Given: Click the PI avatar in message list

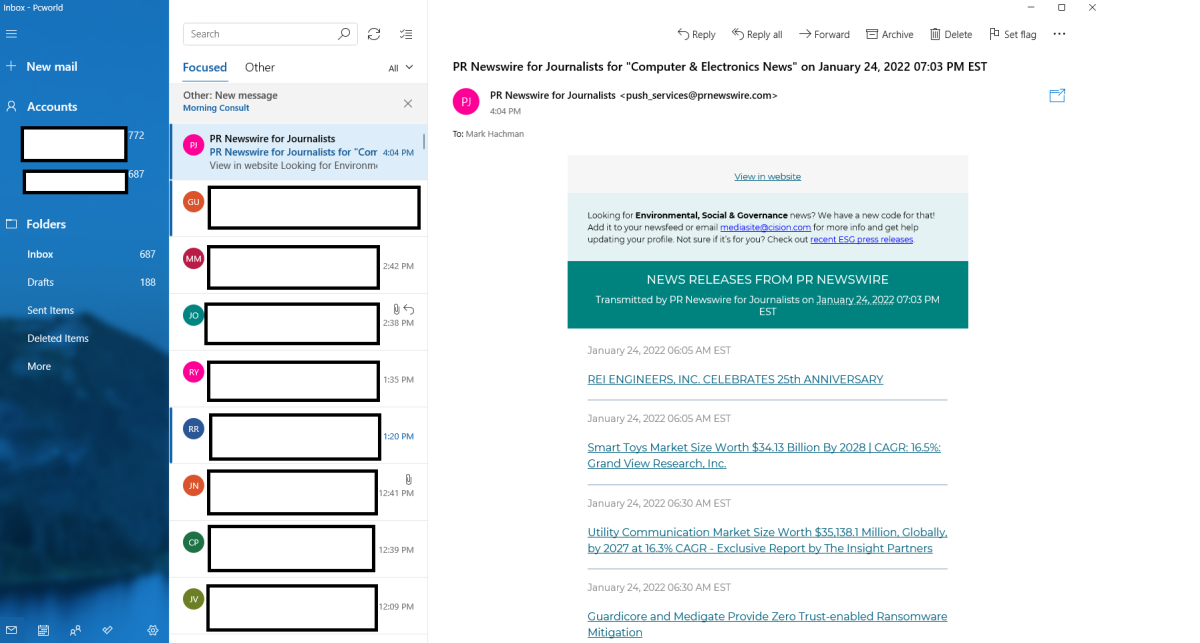Looking at the screenshot, I should [193, 145].
